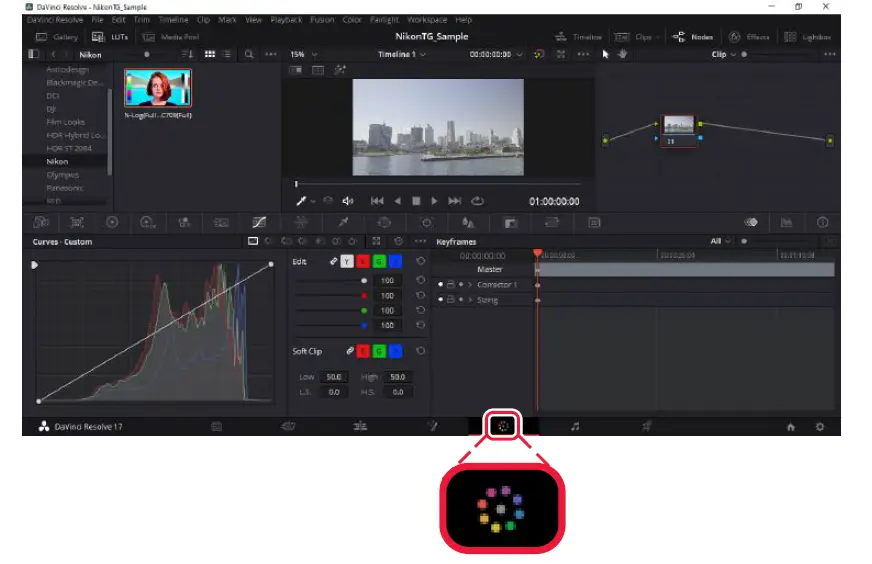Enable the Y channel curve button

coord(347,261)
